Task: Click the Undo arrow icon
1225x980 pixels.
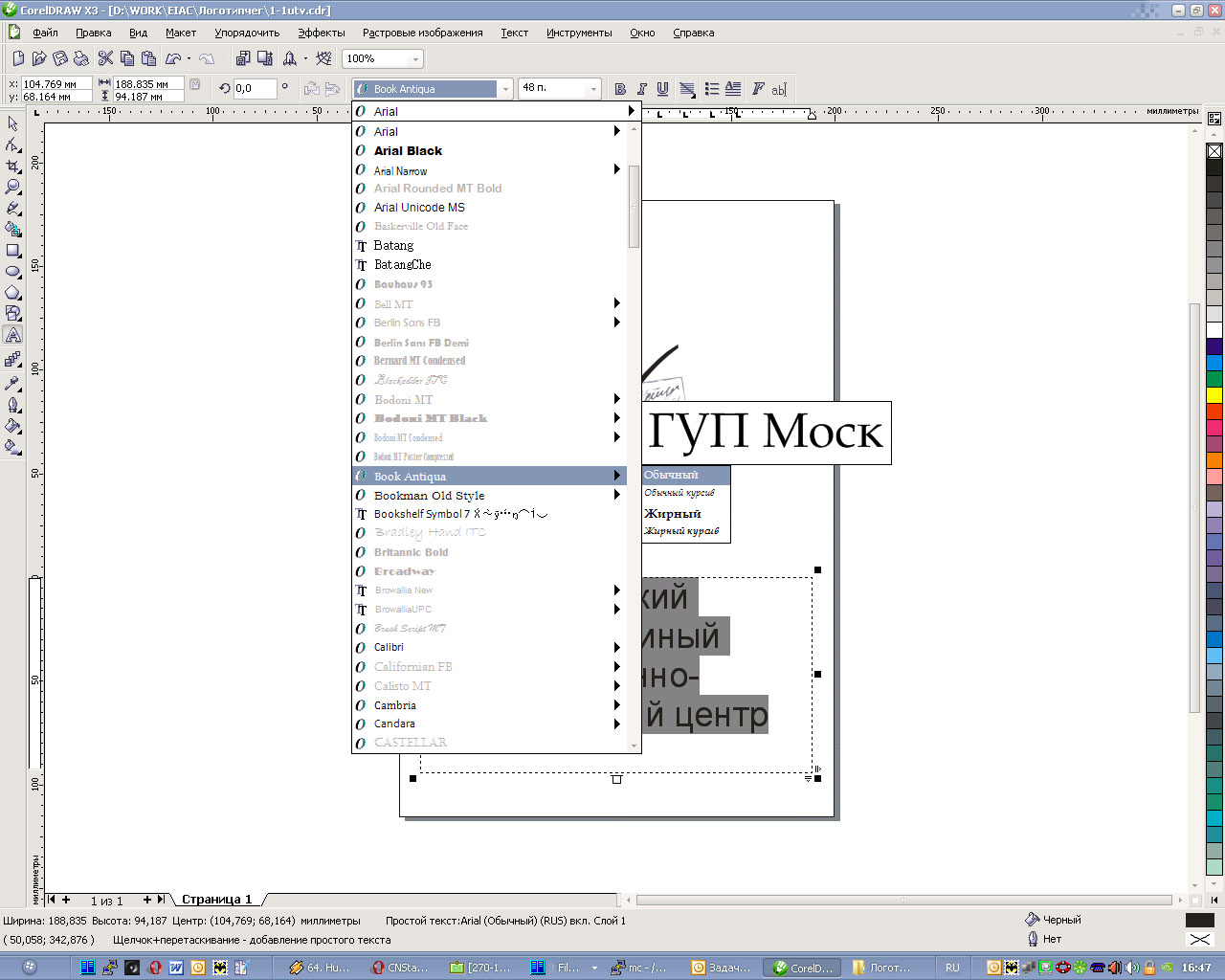Action: pos(173,58)
